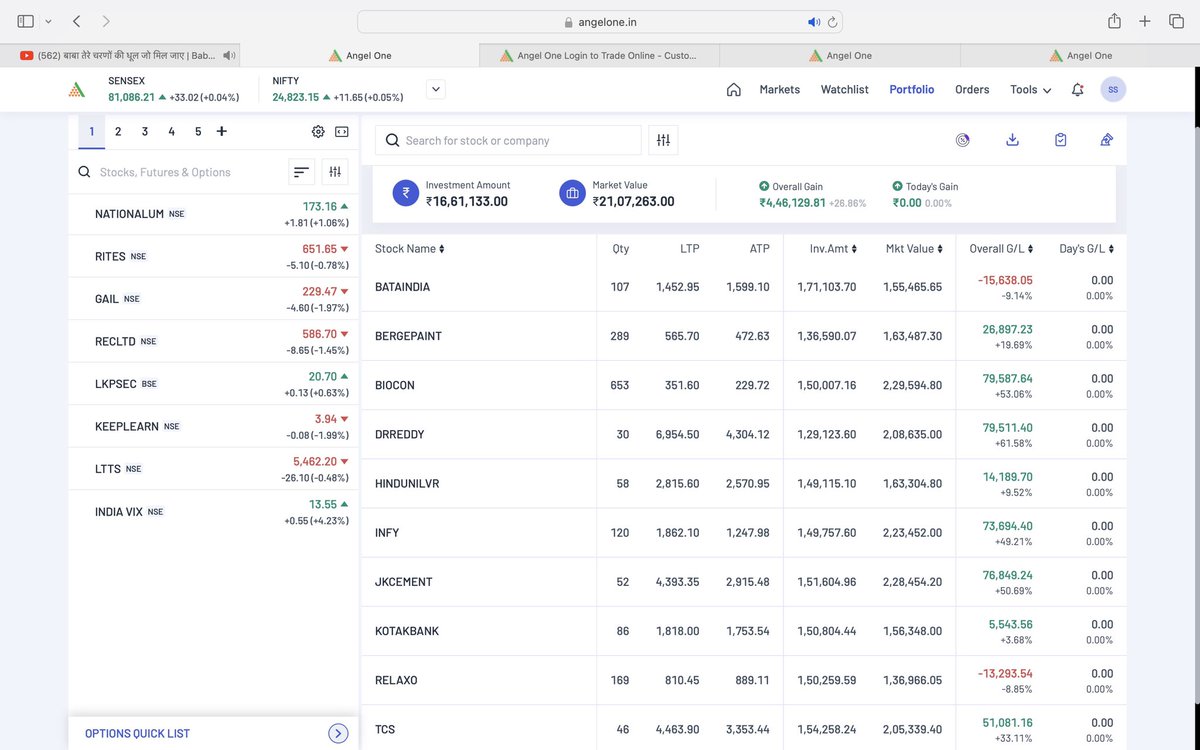
Task: Add a new watchlist with plus
Action: click(222, 131)
